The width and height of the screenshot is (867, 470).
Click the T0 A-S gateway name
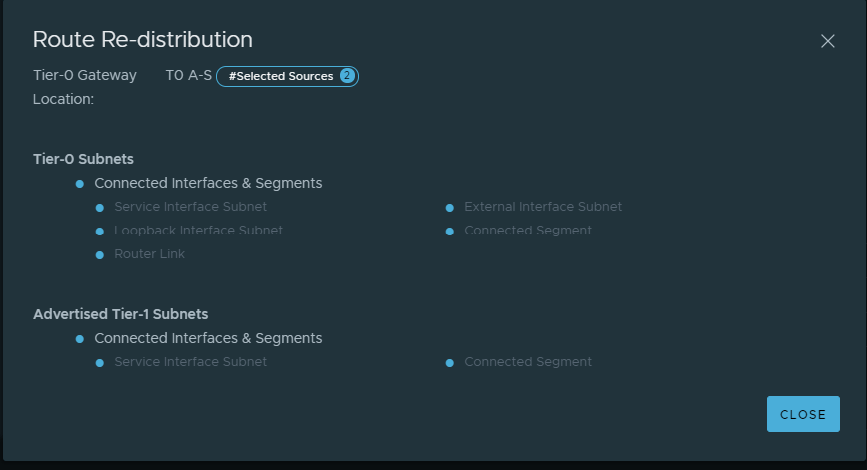[188, 76]
